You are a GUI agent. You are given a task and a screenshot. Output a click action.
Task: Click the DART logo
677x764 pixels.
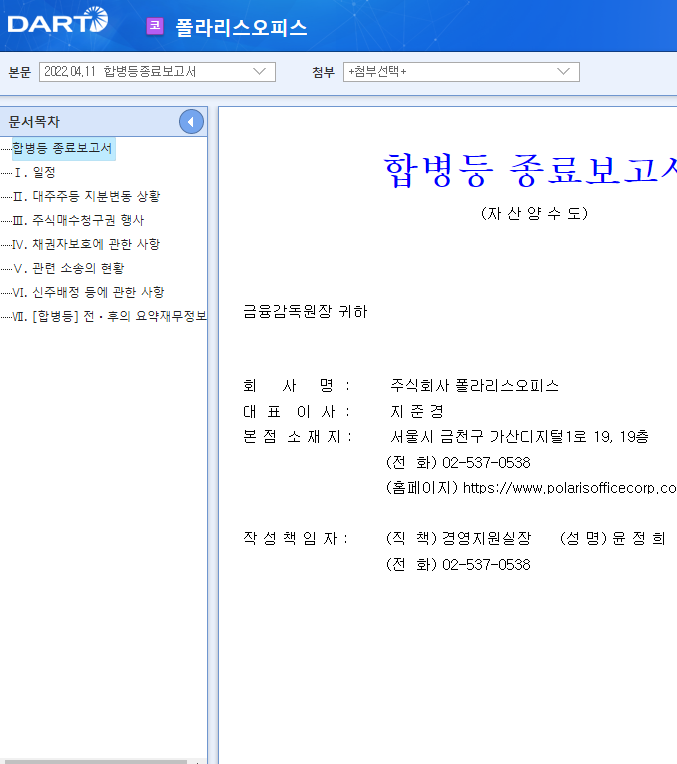(x=58, y=20)
